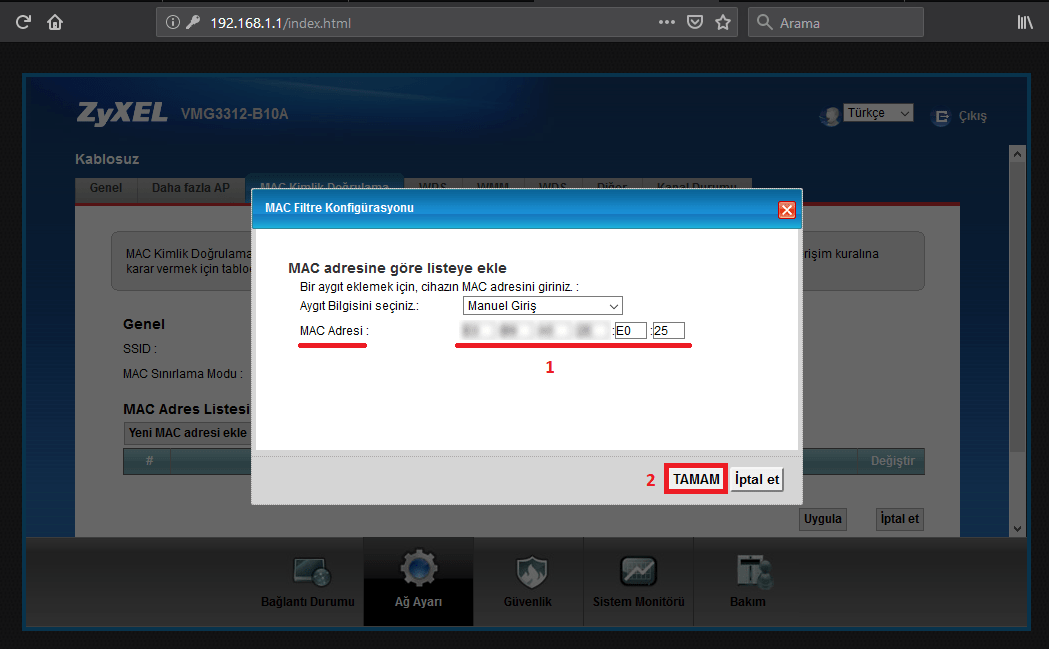
Task: Click the ZyXEL logo
Action: (122, 113)
